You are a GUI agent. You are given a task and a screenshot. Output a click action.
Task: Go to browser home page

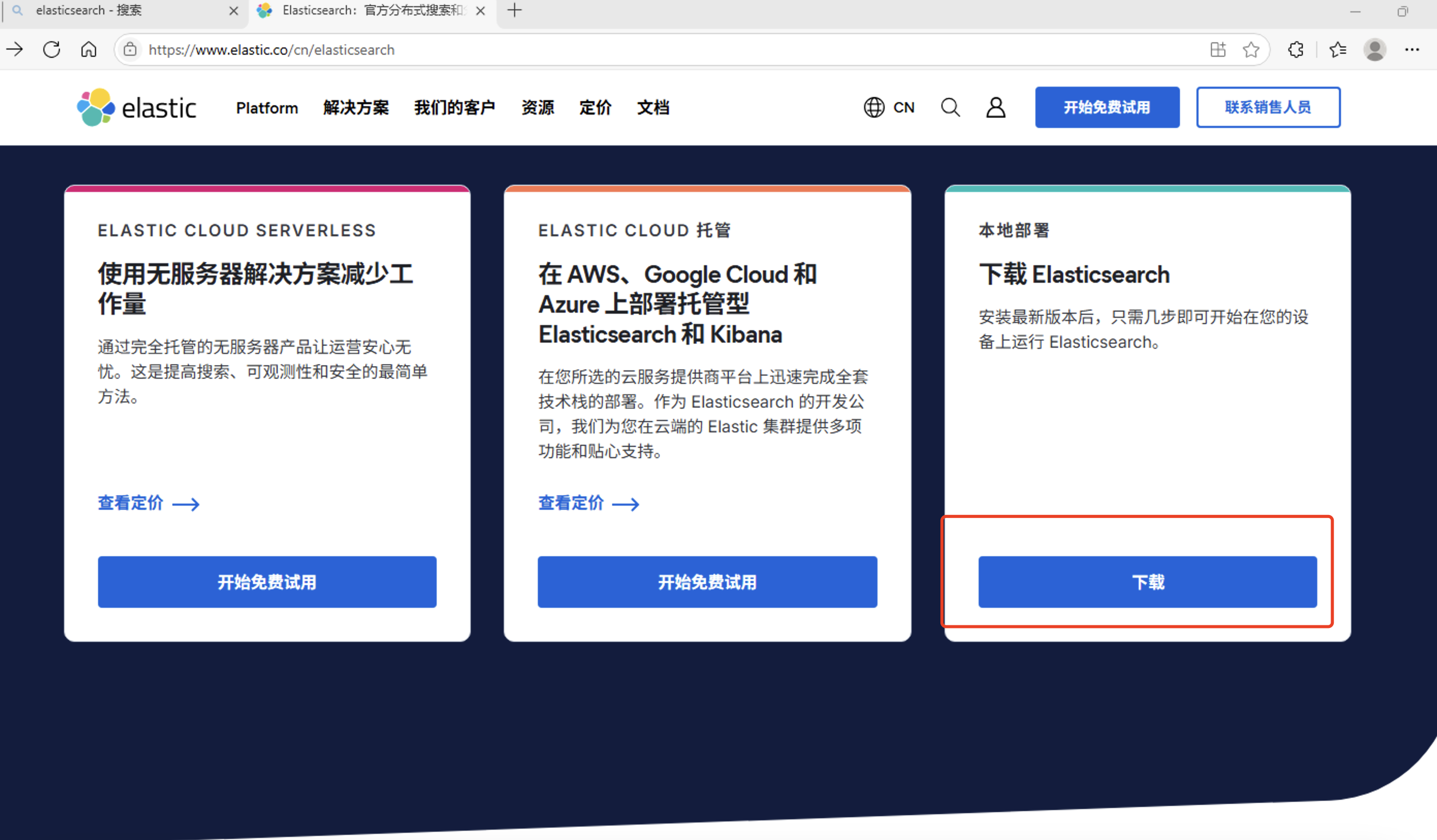click(x=88, y=50)
